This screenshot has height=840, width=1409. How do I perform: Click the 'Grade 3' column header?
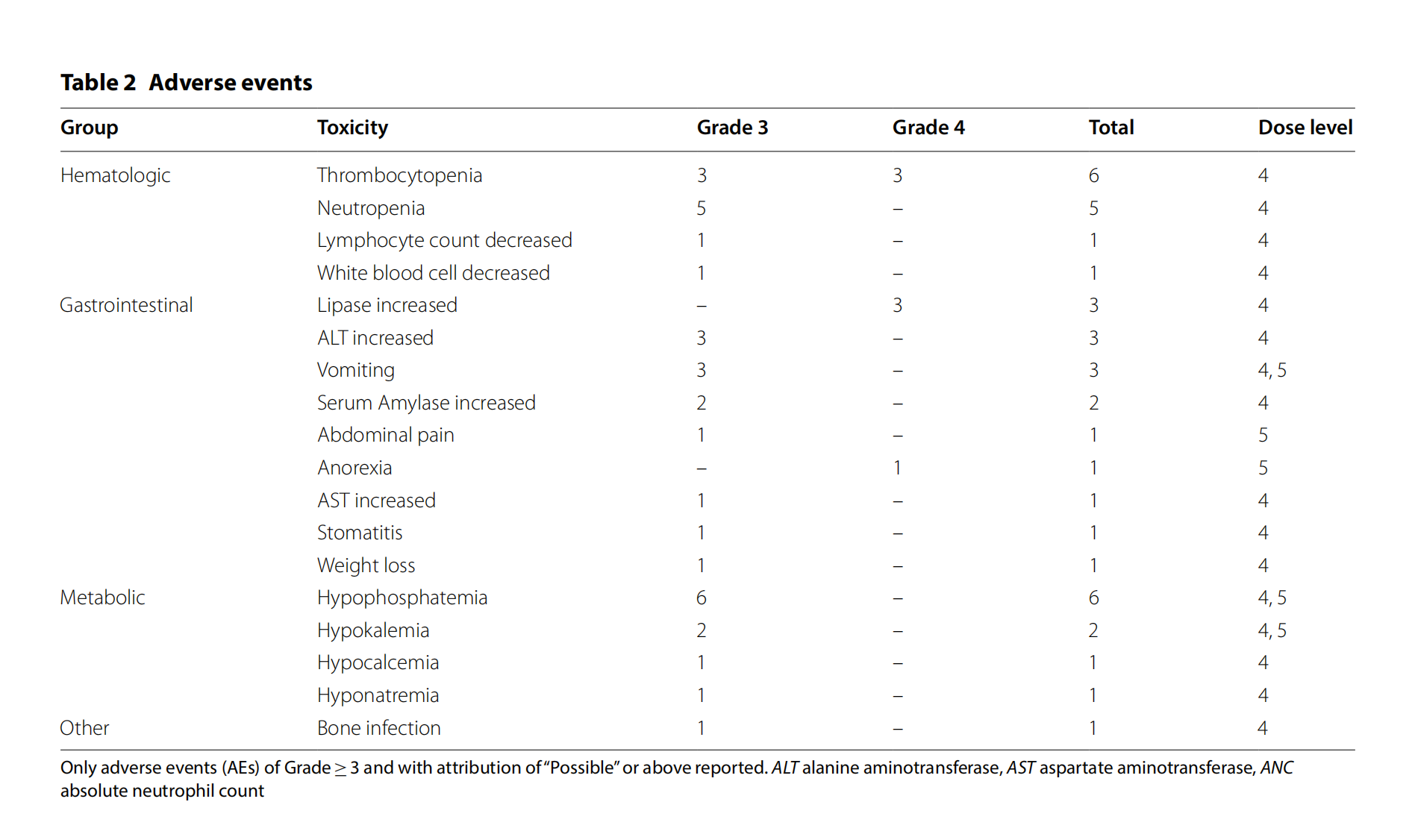pyautogui.click(x=731, y=128)
